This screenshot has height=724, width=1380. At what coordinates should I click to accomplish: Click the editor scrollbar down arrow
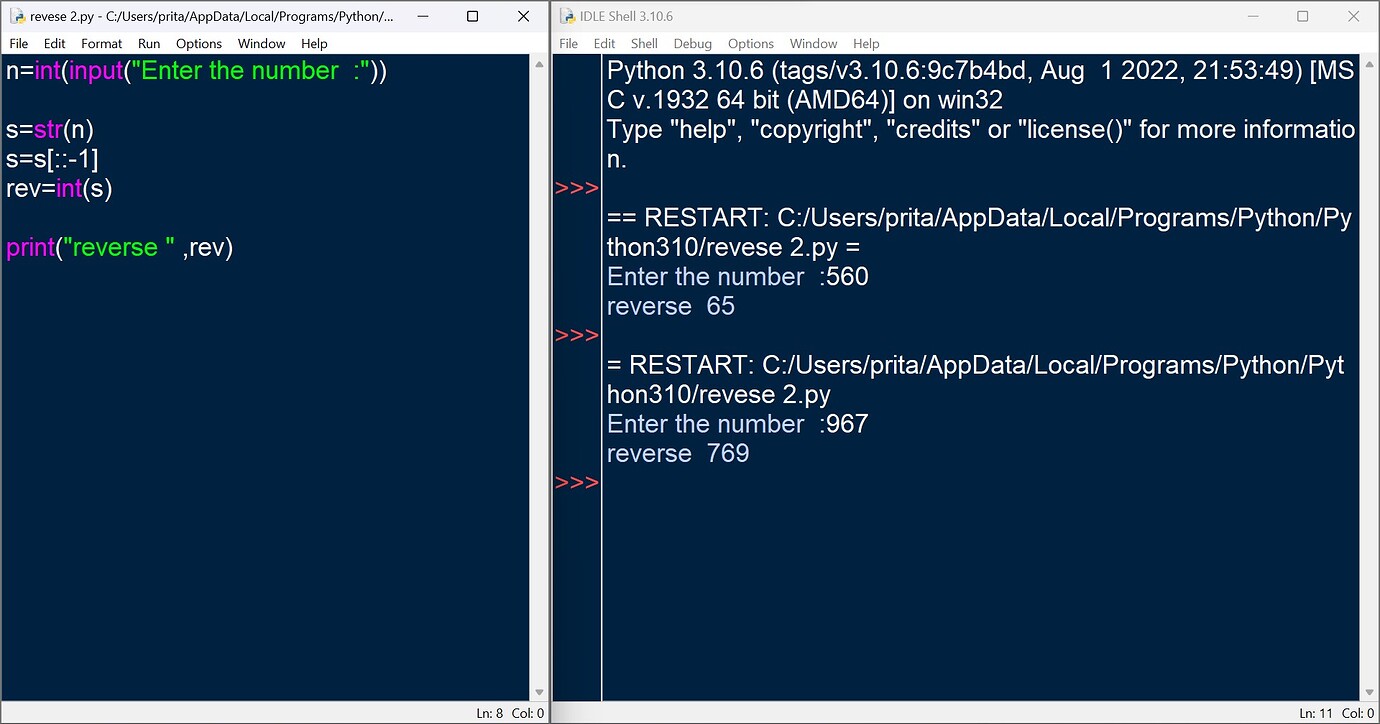539,693
